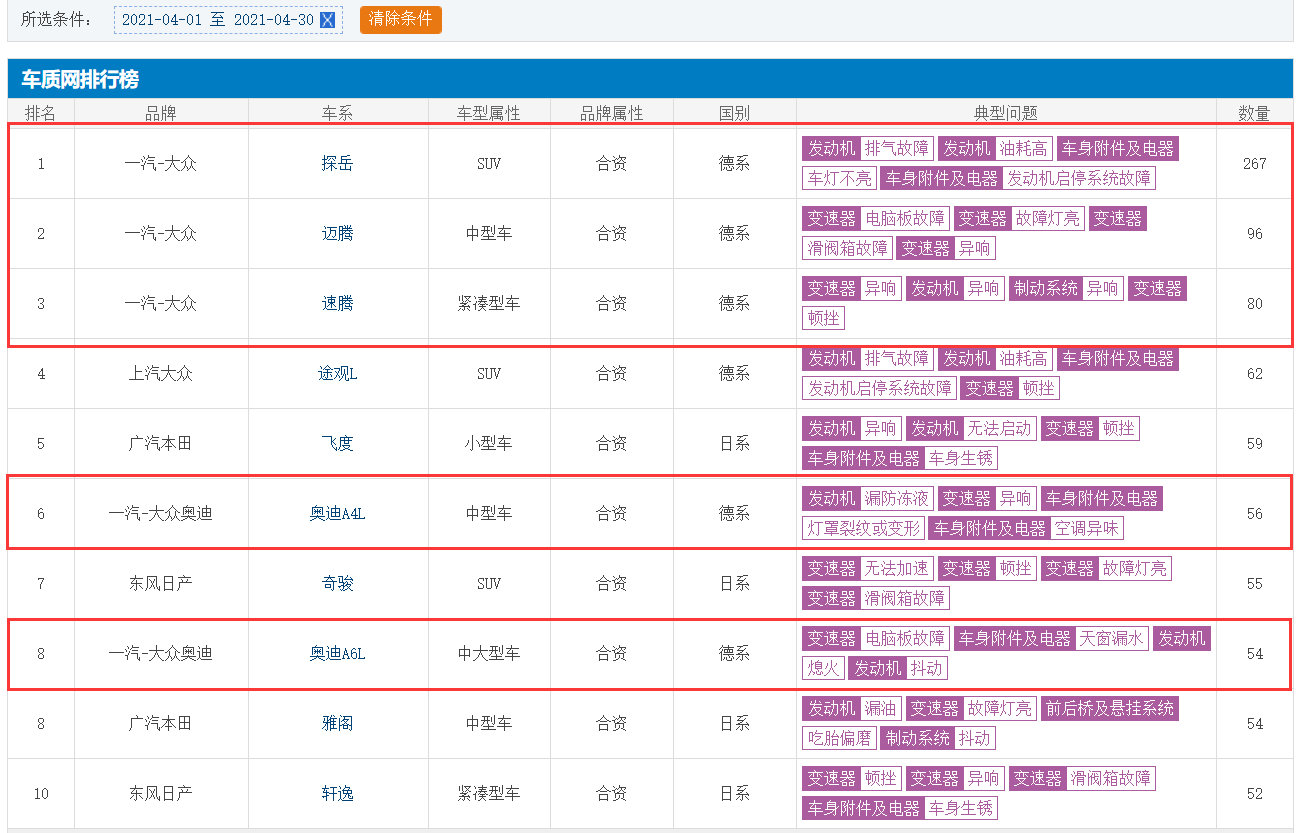Image resolution: width=1297 pixels, height=833 pixels.
Task: Select the 熄火 tag in 奥迪A6L row
Action: [x=824, y=669]
